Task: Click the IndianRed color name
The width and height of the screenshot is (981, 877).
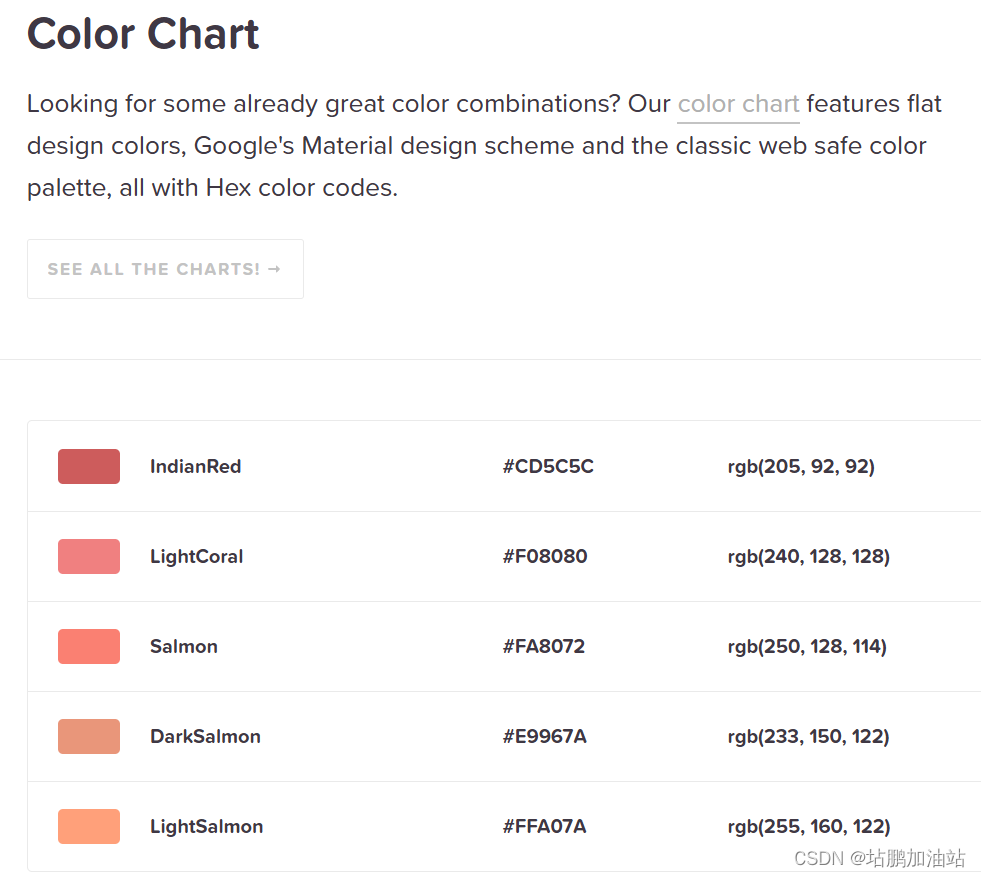Action: (195, 466)
